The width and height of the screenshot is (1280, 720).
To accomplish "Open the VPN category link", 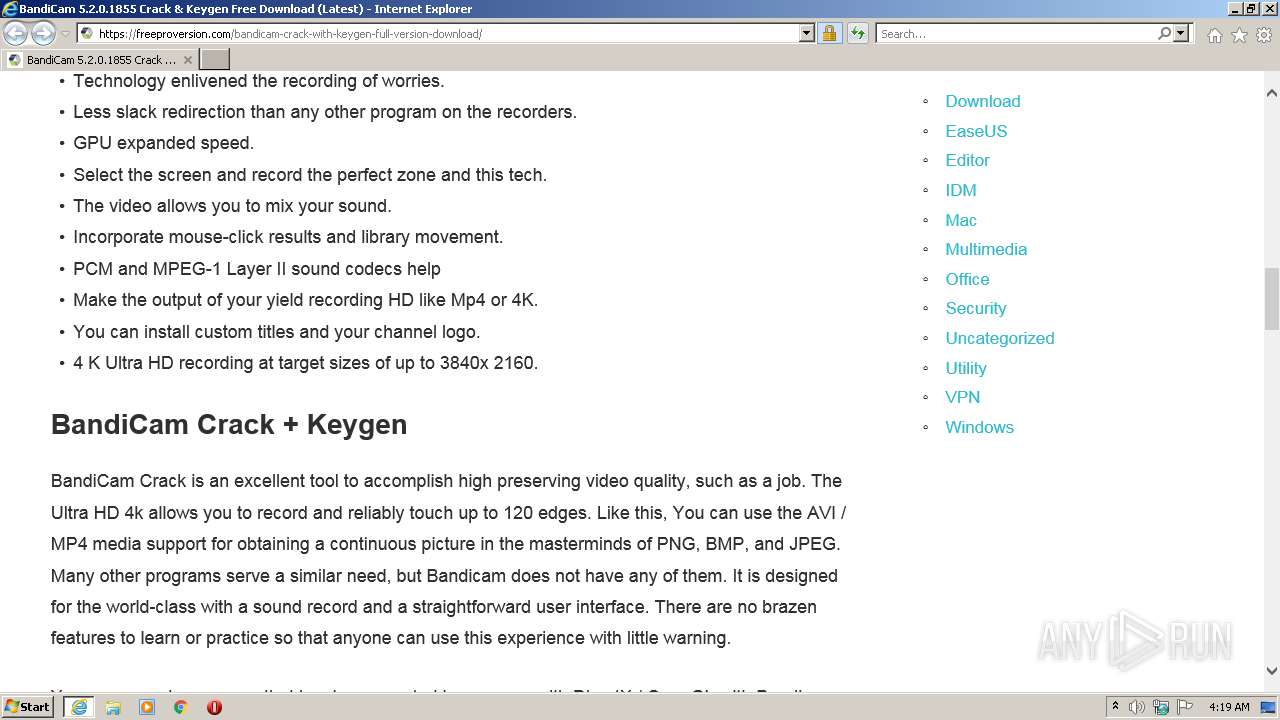I will pyautogui.click(x=963, y=397).
